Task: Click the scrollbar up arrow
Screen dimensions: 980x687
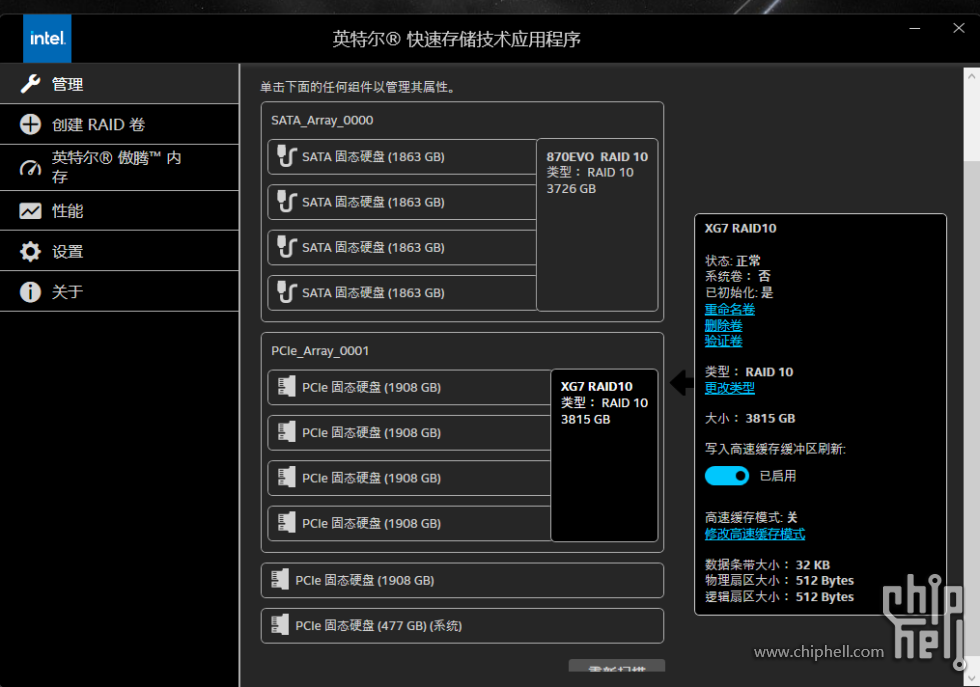Action: [x=971, y=77]
